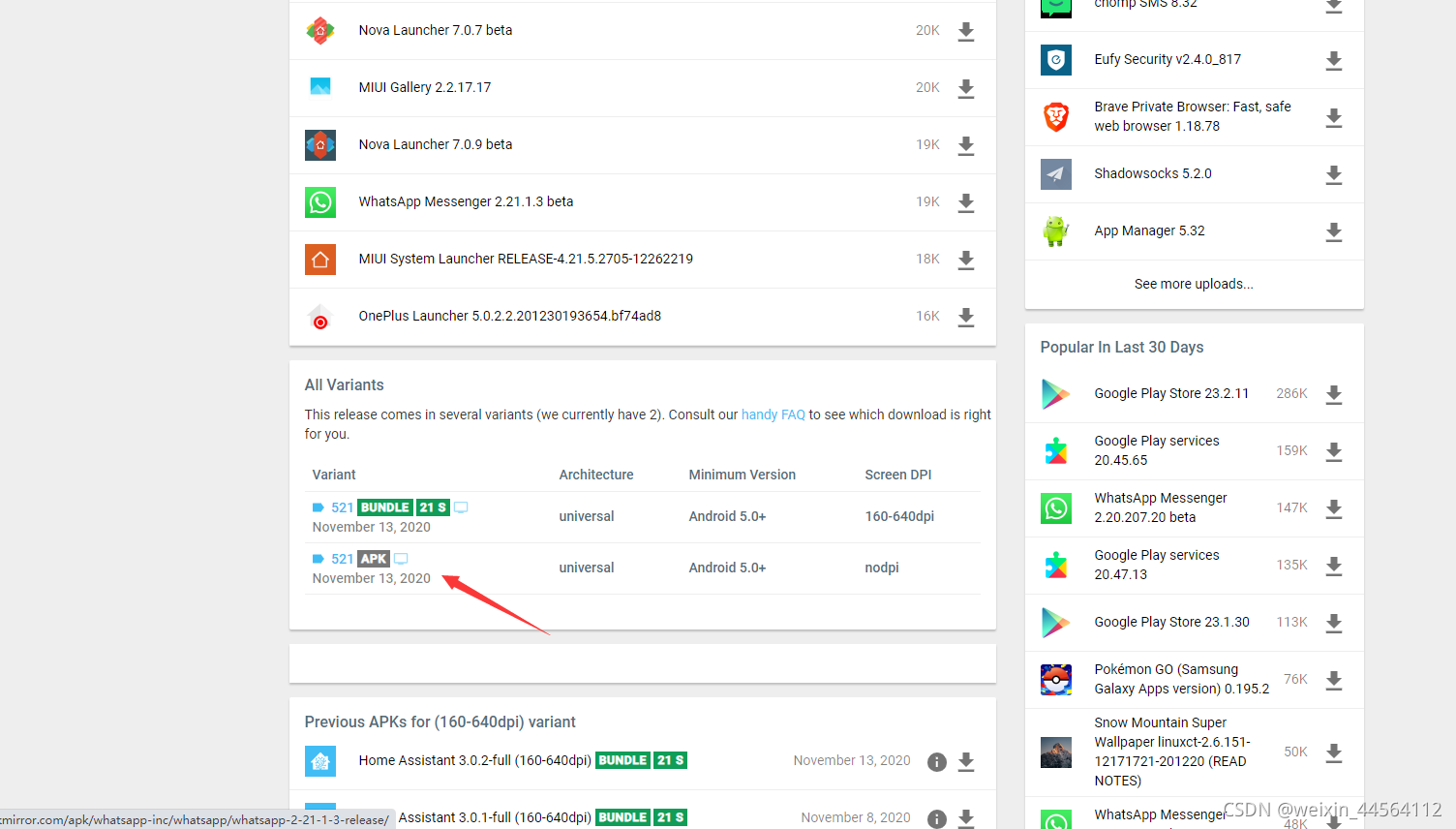
Task: Click the Architecture column header
Action: tap(596, 475)
